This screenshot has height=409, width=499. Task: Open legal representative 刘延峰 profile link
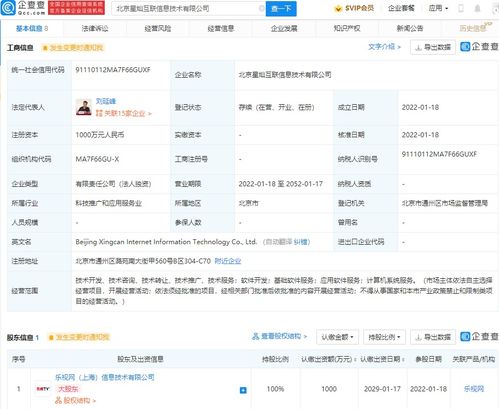pos(106,101)
